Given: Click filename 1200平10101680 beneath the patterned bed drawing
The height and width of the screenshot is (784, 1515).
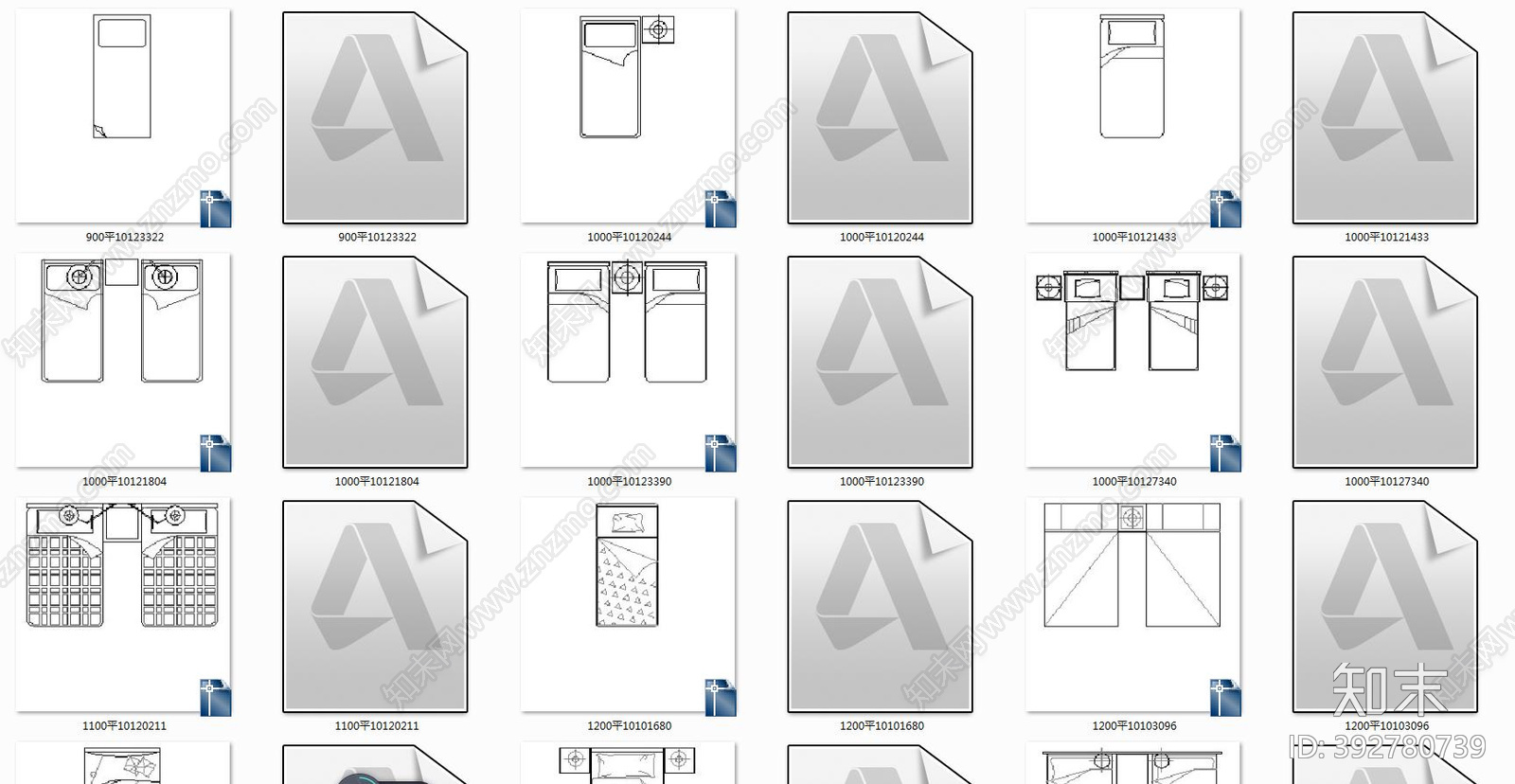Looking at the screenshot, I should (x=630, y=725).
